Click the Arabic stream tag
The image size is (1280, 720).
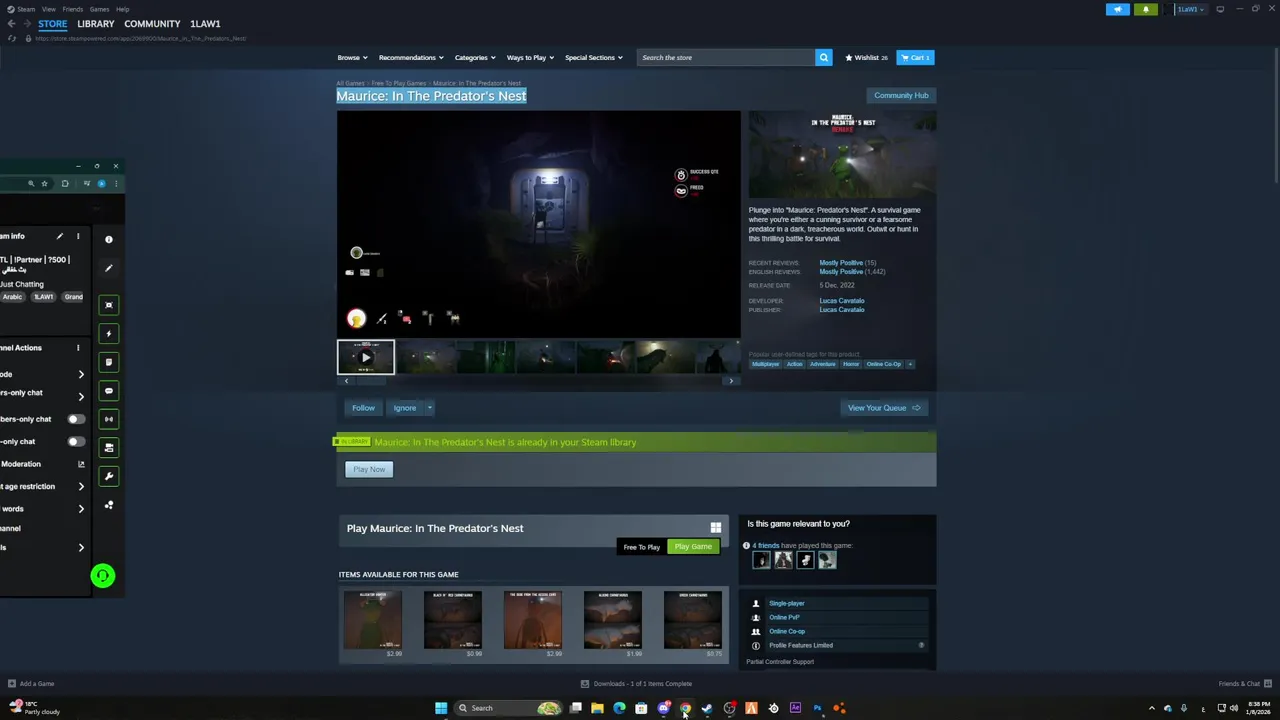click(13, 297)
